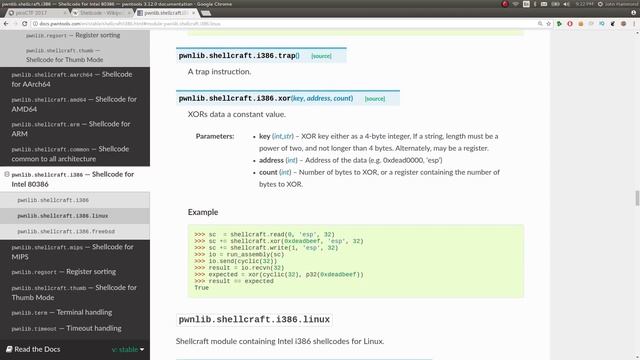This screenshot has height=360, width=640.
Task: Click the pwnlib.shellcraft.i386.linux section heading
Action: coord(254,320)
